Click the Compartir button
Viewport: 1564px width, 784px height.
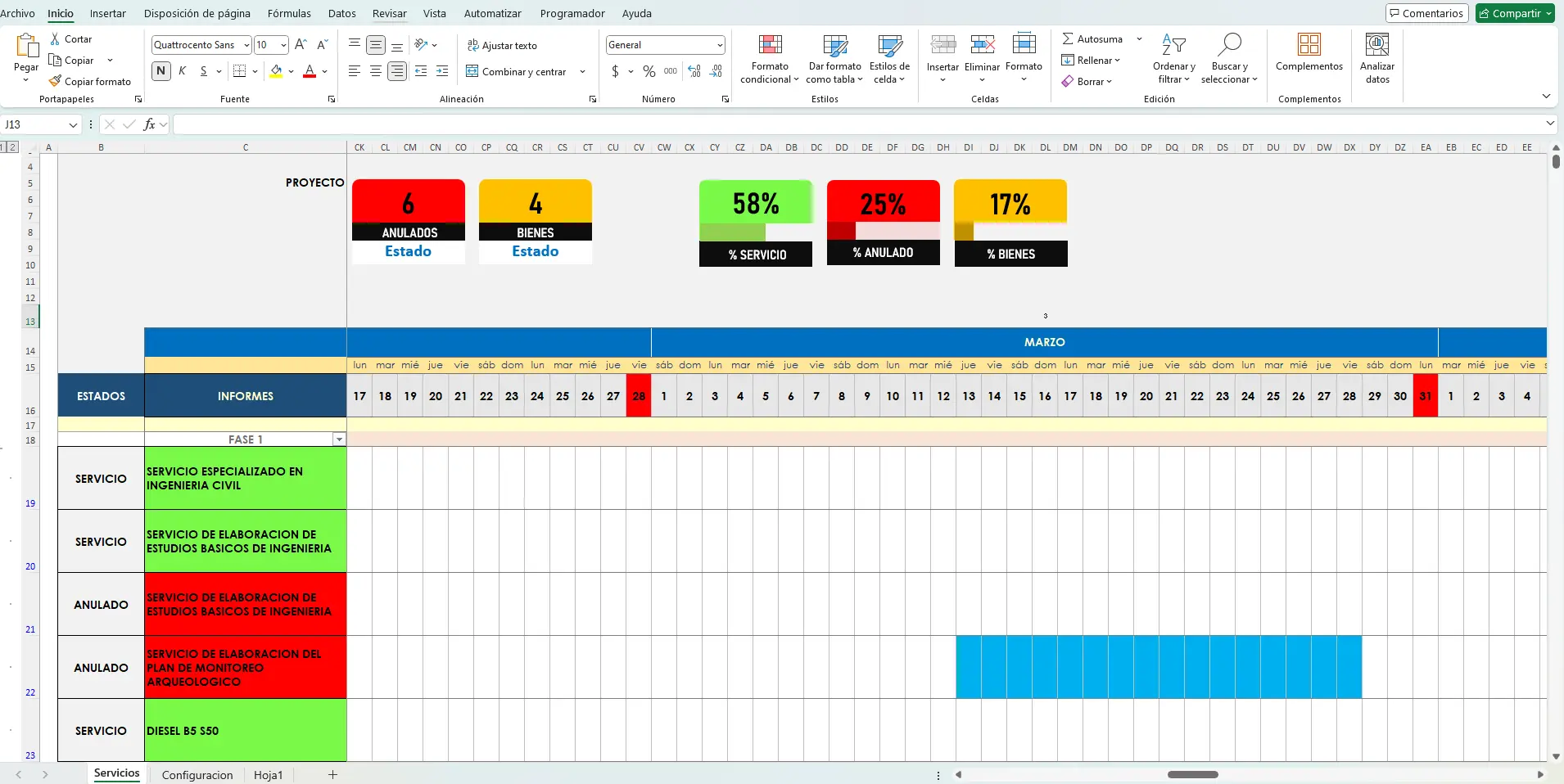coord(1515,13)
